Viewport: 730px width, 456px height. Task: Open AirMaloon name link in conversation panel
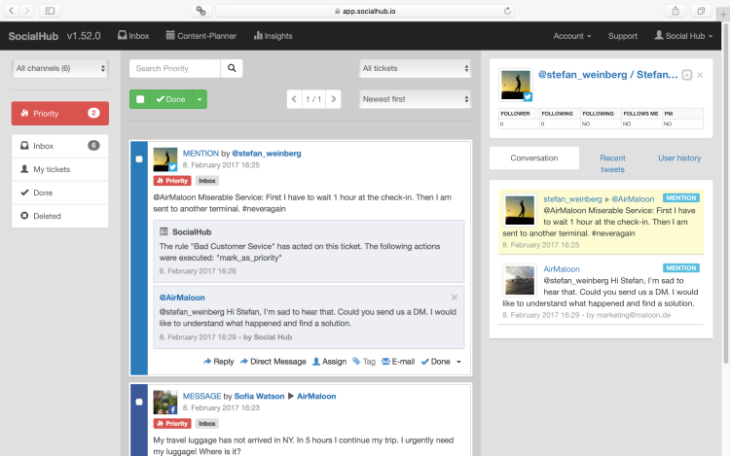561,269
